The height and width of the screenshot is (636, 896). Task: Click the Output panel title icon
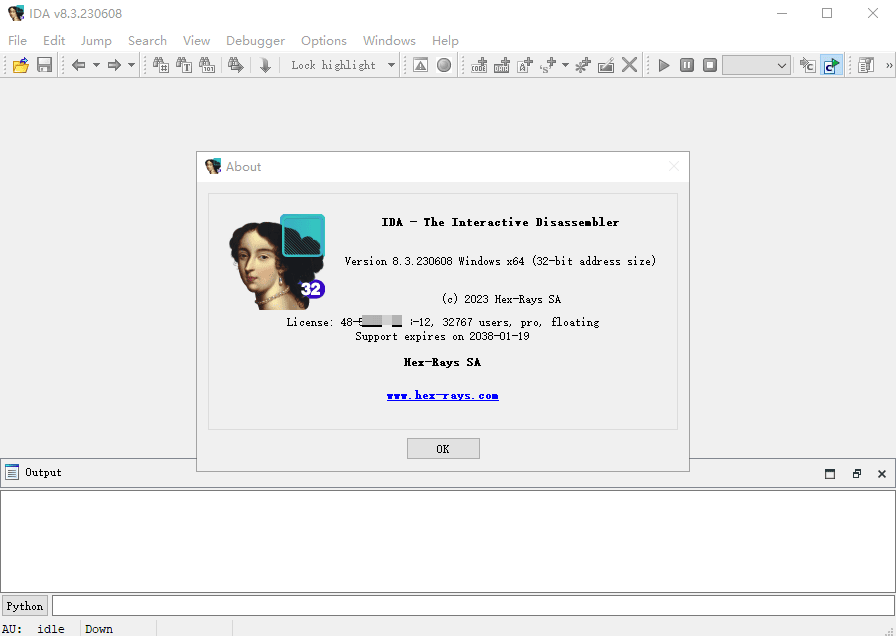pyautogui.click(x=12, y=472)
